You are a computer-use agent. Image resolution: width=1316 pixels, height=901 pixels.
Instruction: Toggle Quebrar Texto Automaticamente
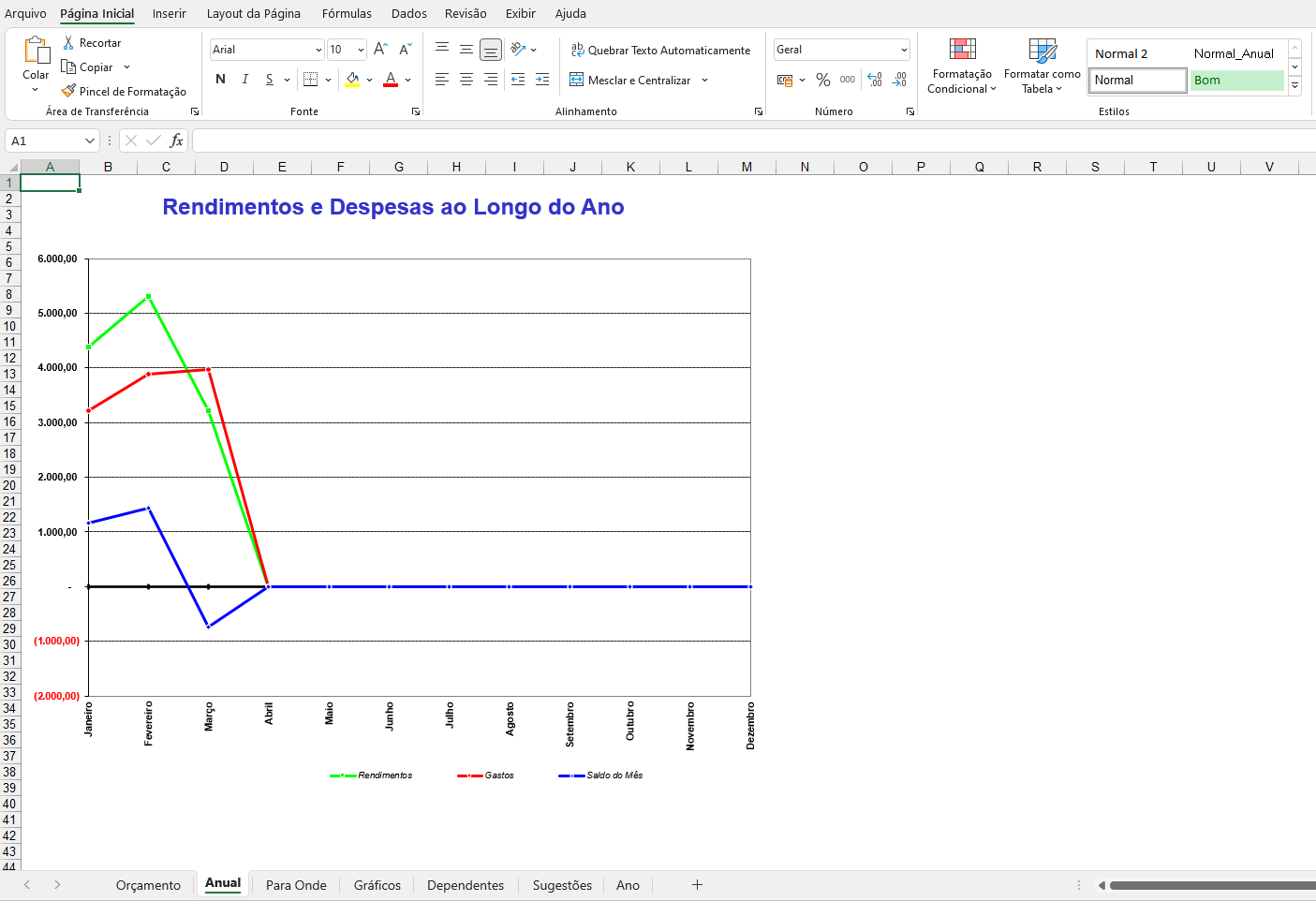660,51
